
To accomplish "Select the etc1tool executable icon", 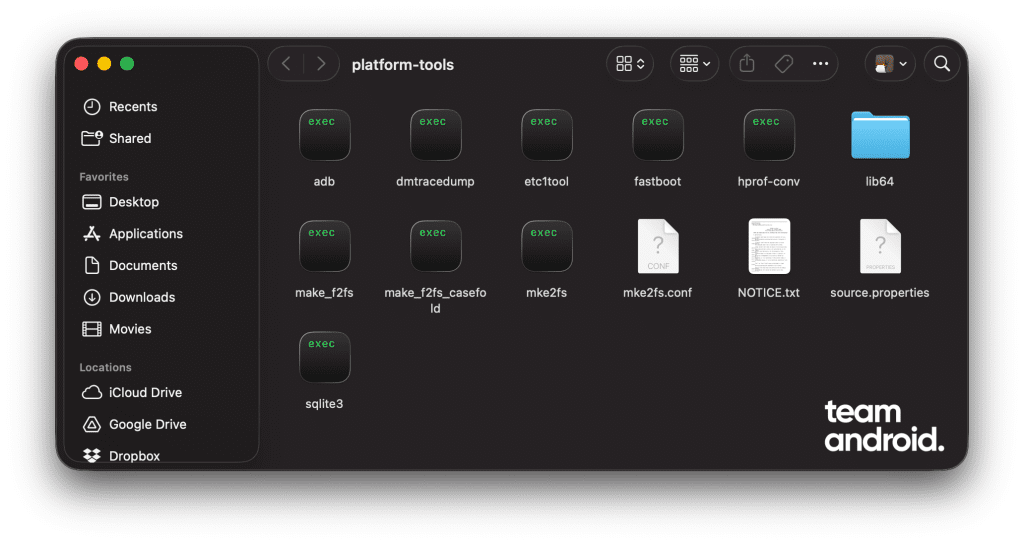I will (x=547, y=135).
